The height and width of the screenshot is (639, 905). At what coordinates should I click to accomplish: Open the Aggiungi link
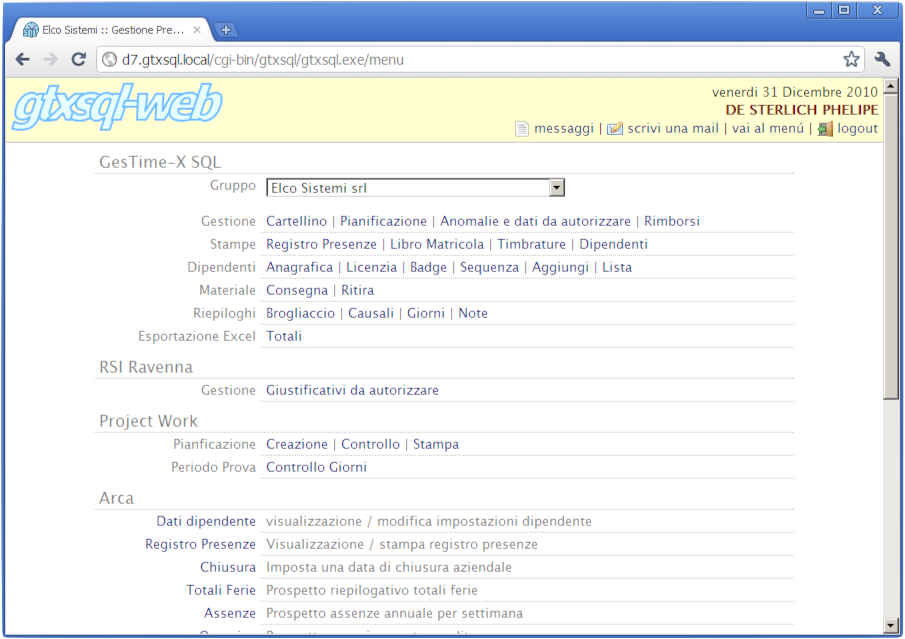point(560,267)
